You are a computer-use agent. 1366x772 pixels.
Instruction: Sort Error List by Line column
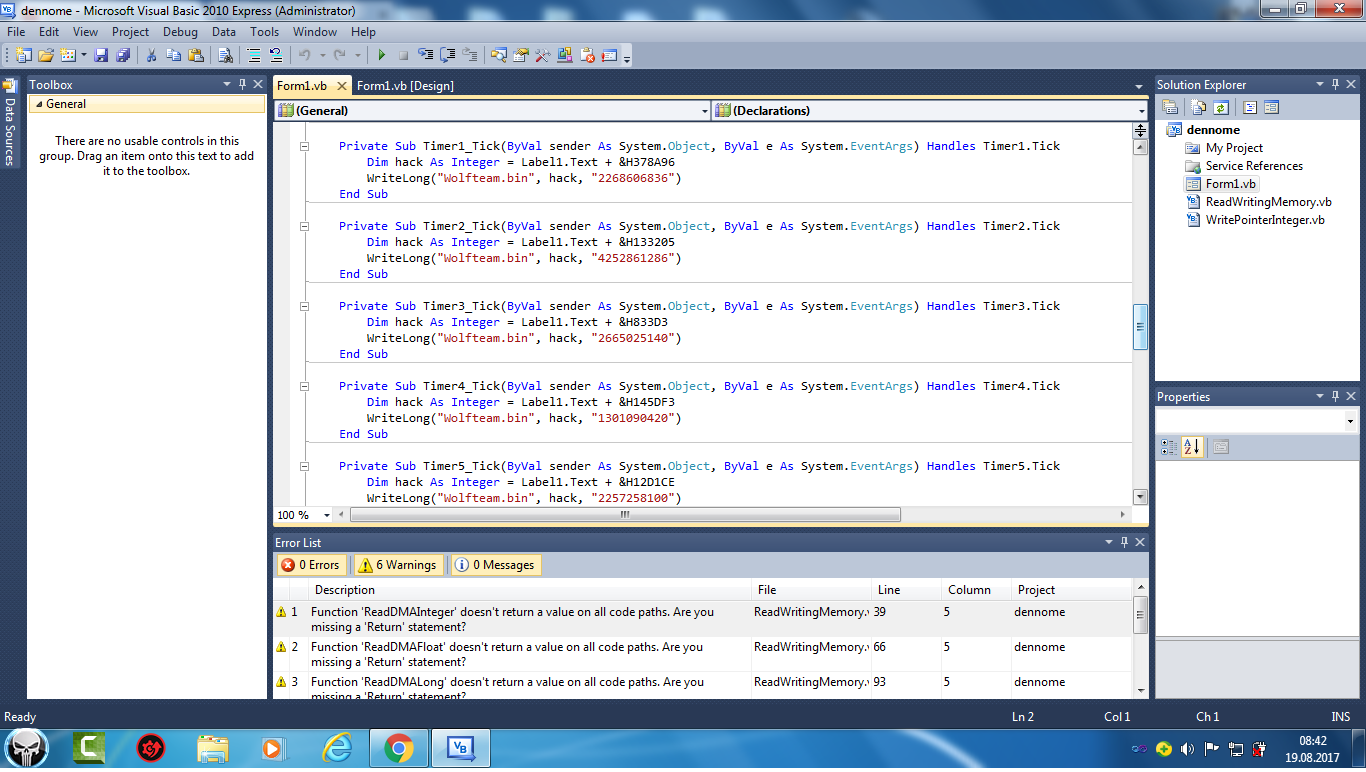click(x=906, y=590)
